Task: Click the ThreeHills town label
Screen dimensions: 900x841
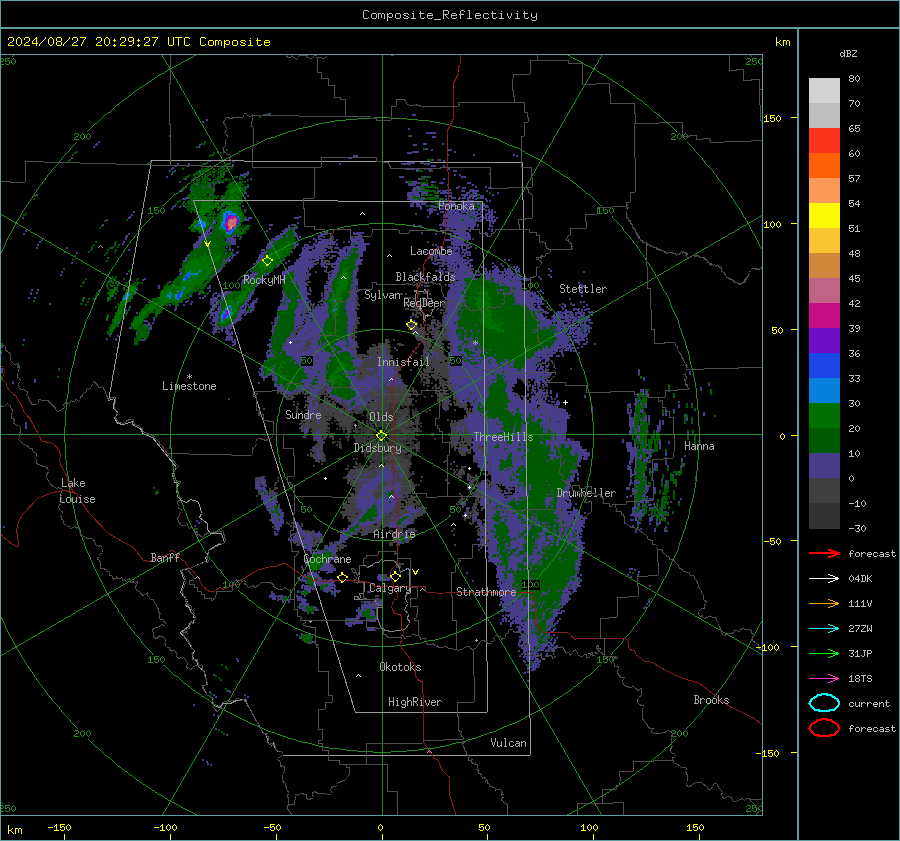Action: [x=503, y=437]
